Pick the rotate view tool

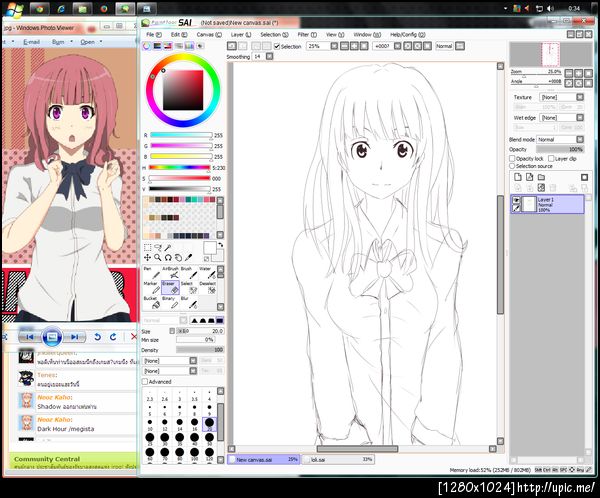pyautogui.click(x=168, y=258)
